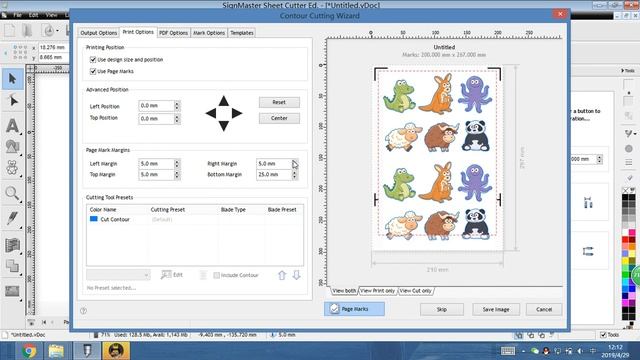Select the arrow Selection tool in left toolbar

coord(12,79)
